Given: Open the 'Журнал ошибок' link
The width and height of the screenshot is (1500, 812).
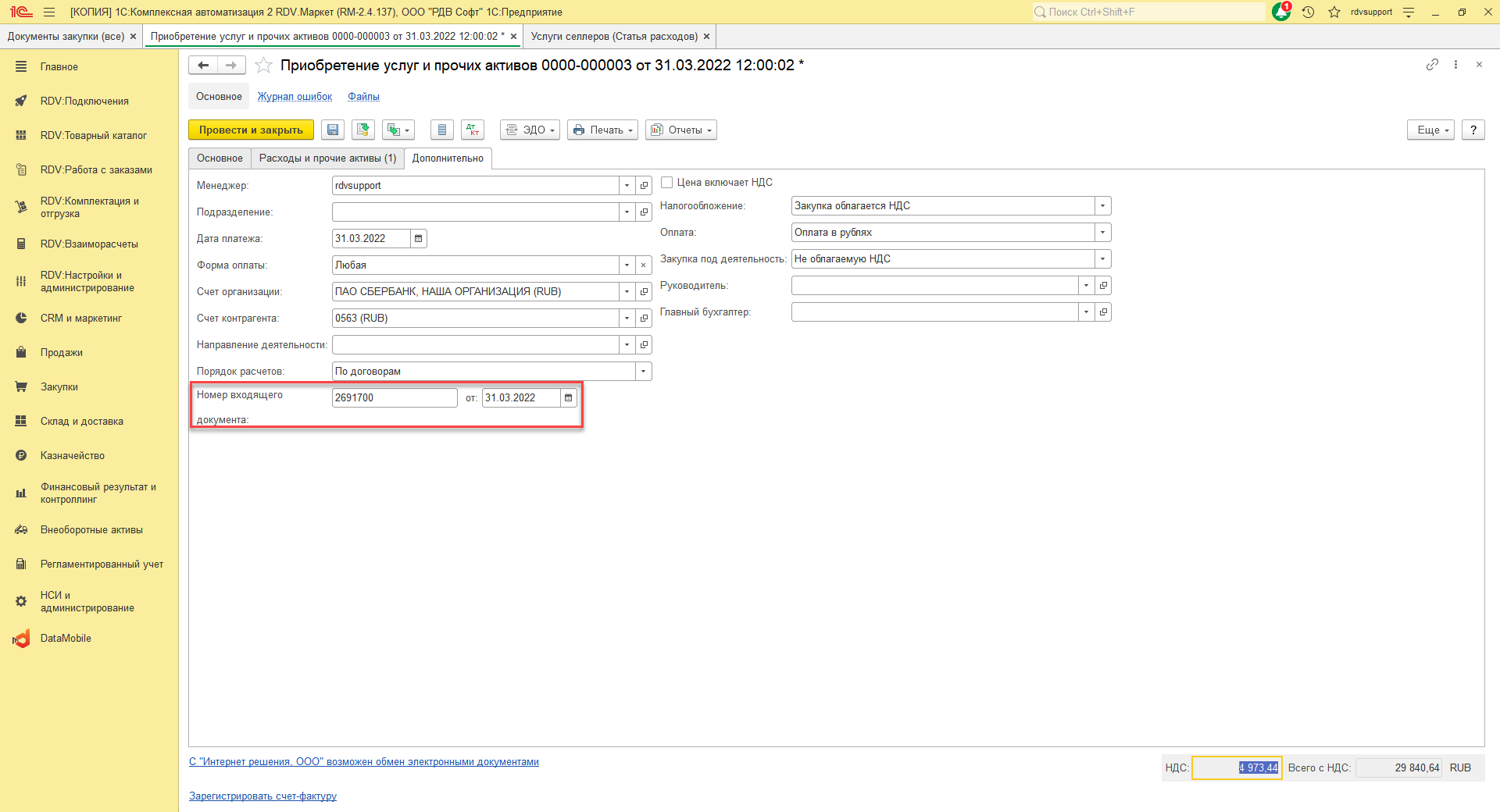Looking at the screenshot, I should point(295,97).
